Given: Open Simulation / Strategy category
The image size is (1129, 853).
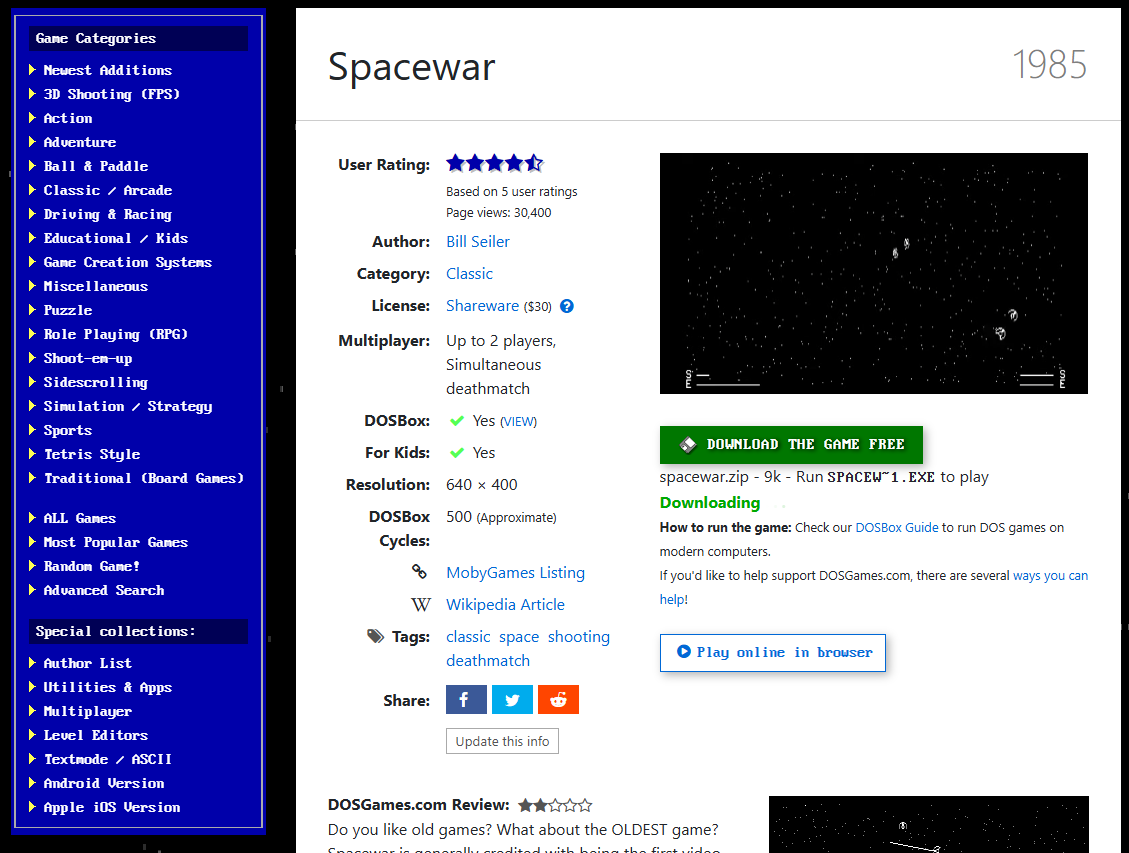Looking at the screenshot, I should (x=127, y=407).
